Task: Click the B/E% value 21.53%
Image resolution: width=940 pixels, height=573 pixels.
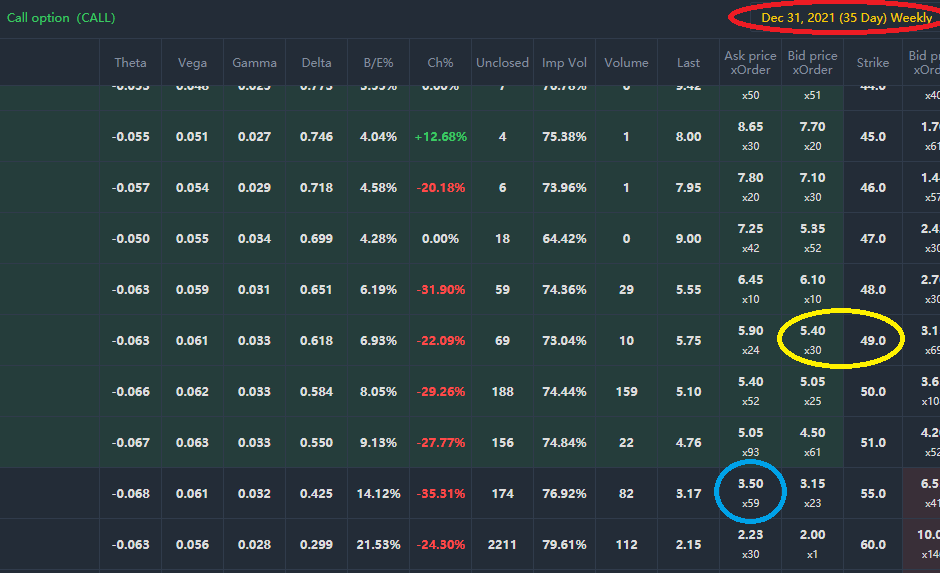Action: [378, 544]
